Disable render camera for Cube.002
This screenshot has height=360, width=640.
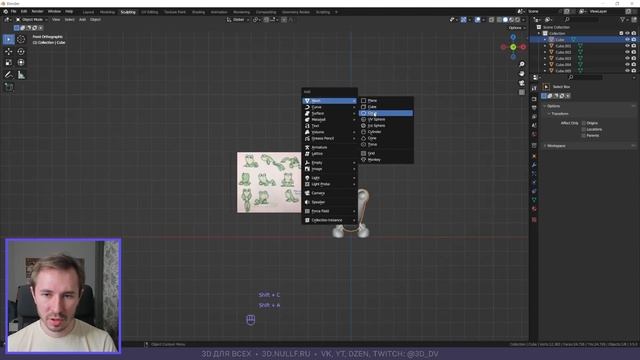point(633,52)
